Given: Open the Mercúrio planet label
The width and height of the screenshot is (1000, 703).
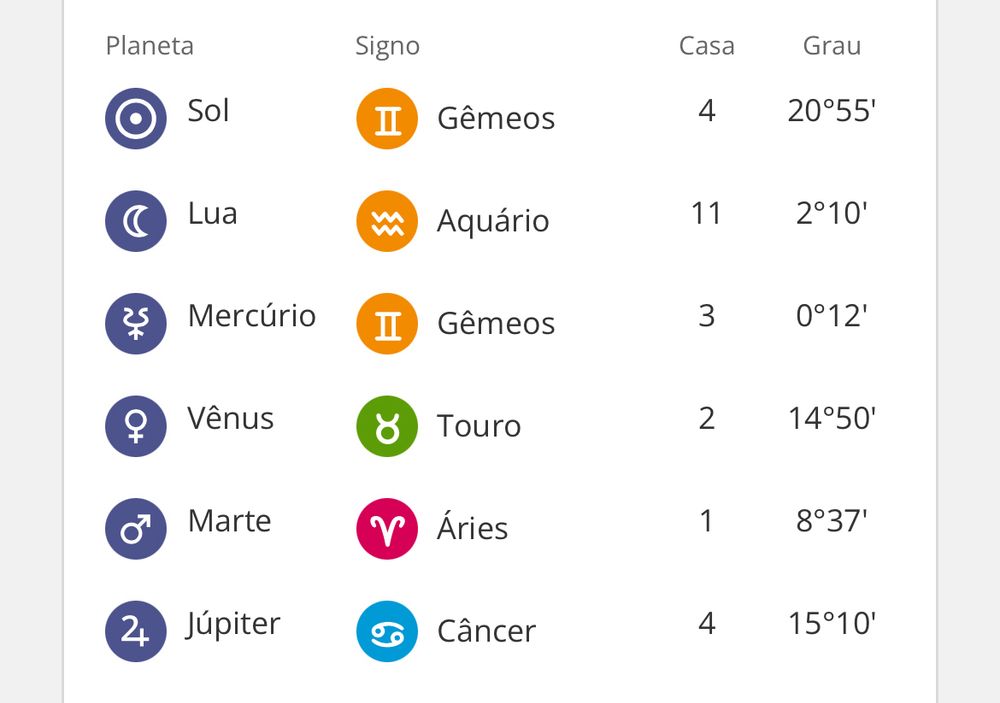Looking at the screenshot, I should 252,316.
